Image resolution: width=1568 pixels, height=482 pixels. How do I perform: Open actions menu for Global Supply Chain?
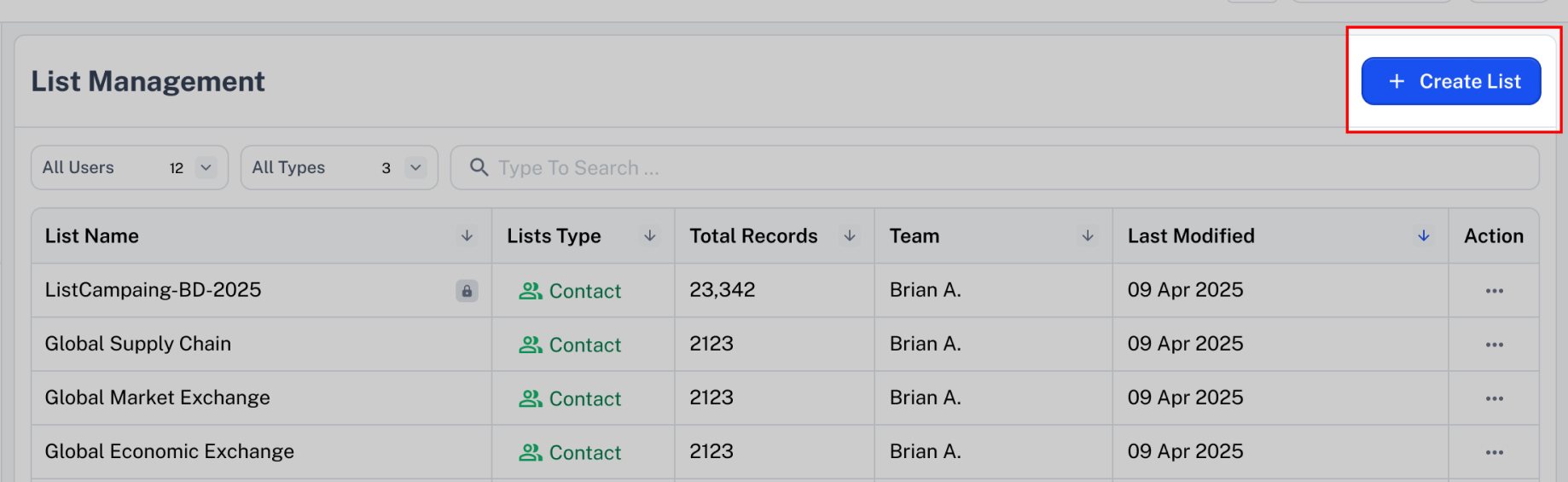[x=1494, y=345]
